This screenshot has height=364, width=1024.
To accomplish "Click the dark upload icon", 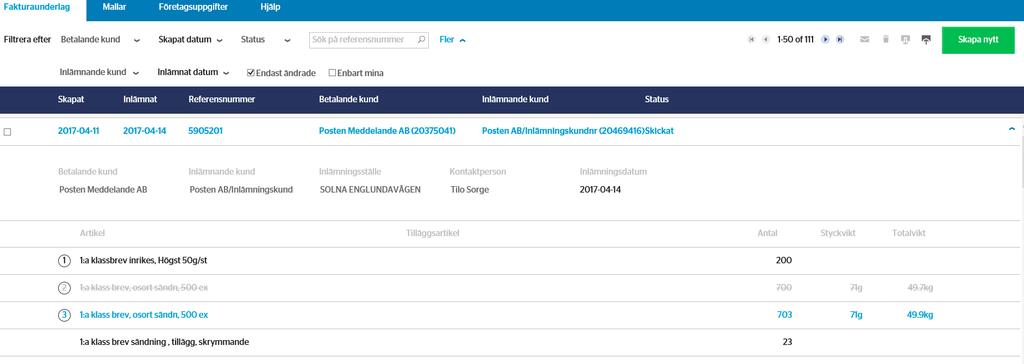I will 926,40.
